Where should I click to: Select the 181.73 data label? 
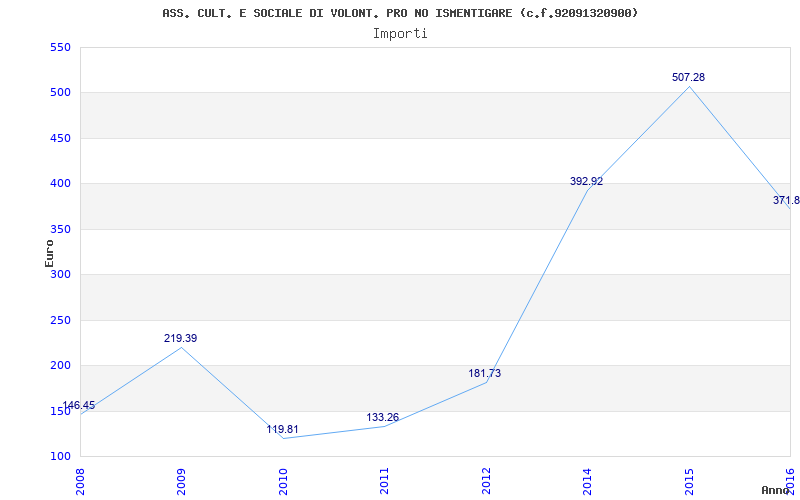(x=485, y=373)
